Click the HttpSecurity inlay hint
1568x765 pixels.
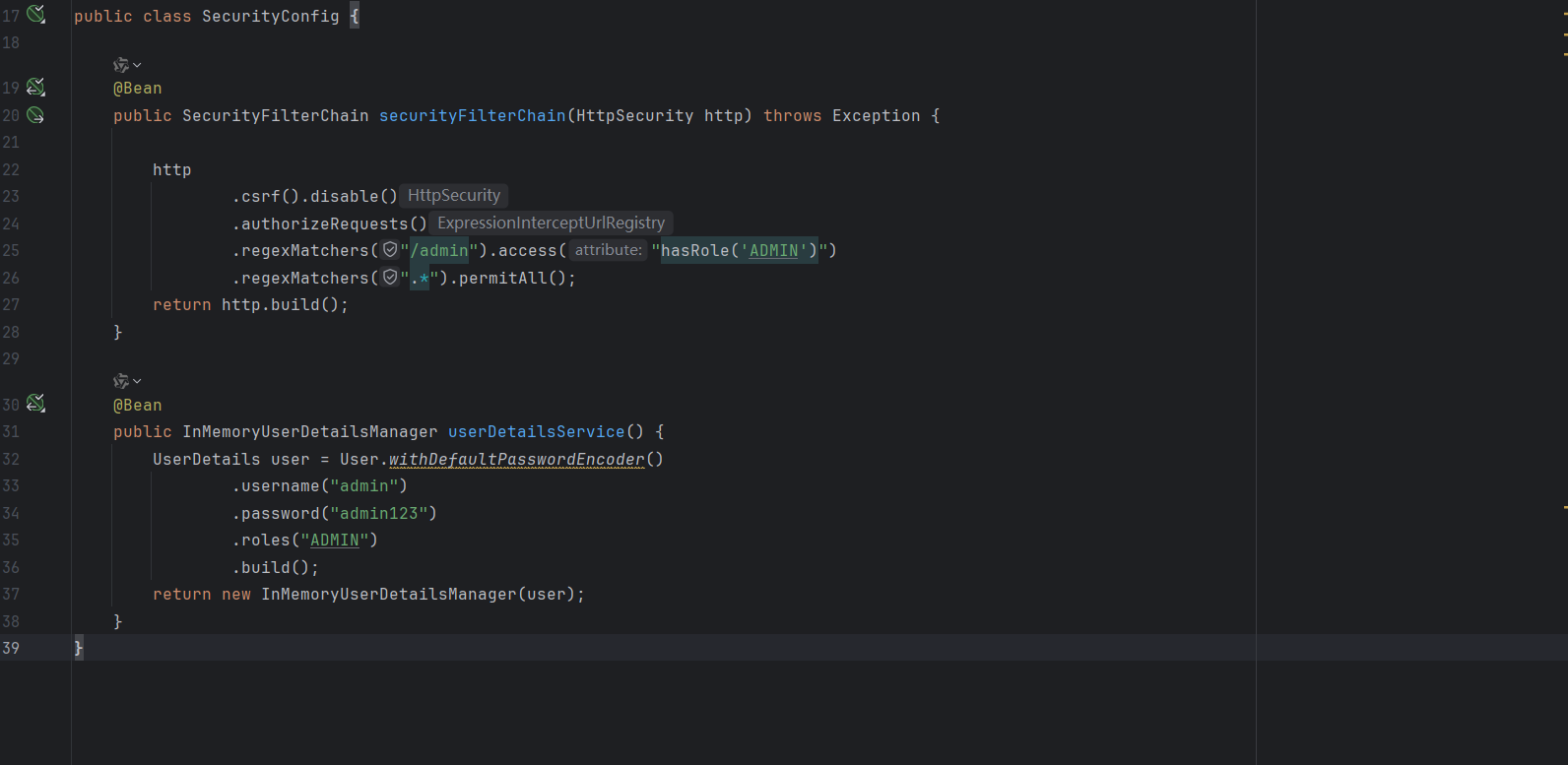point(454,196)
